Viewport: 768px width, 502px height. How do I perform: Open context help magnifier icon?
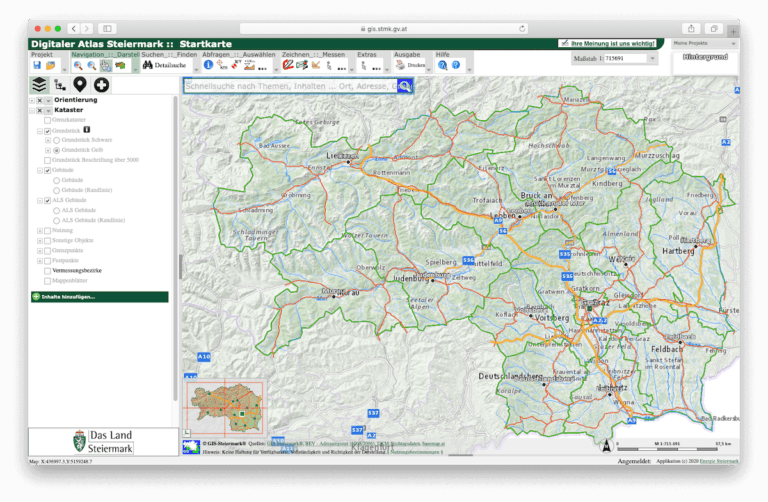tap(442, 65)
